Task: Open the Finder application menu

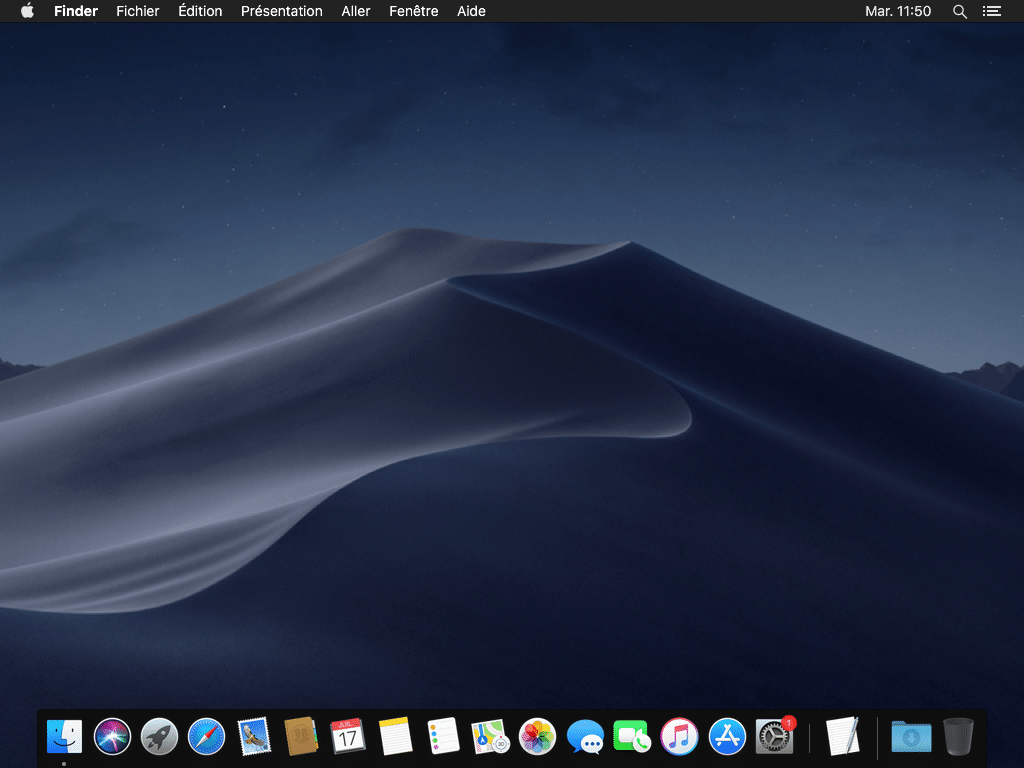Action: click(76, 11)
